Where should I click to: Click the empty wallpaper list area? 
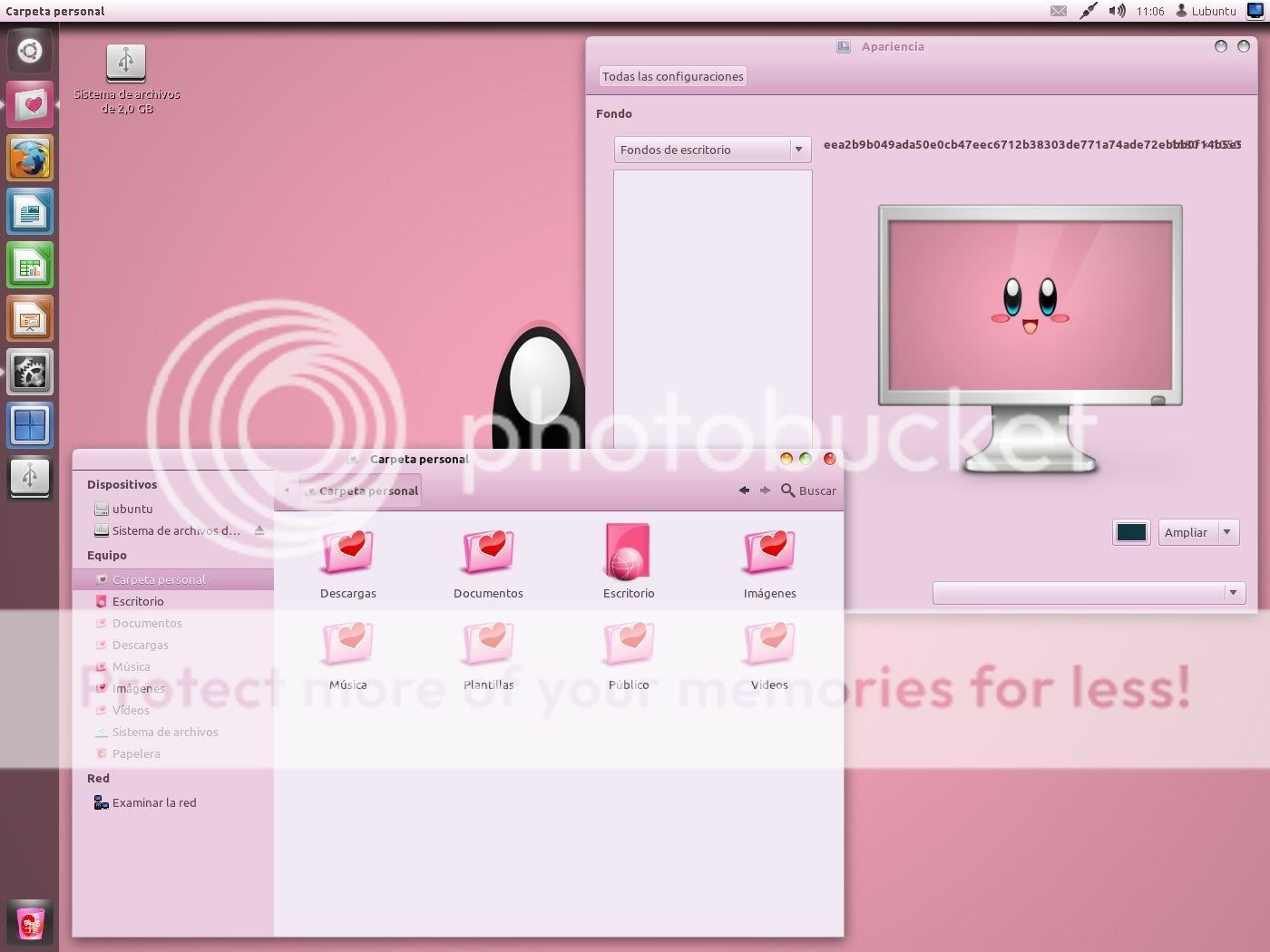click(712, 308)
